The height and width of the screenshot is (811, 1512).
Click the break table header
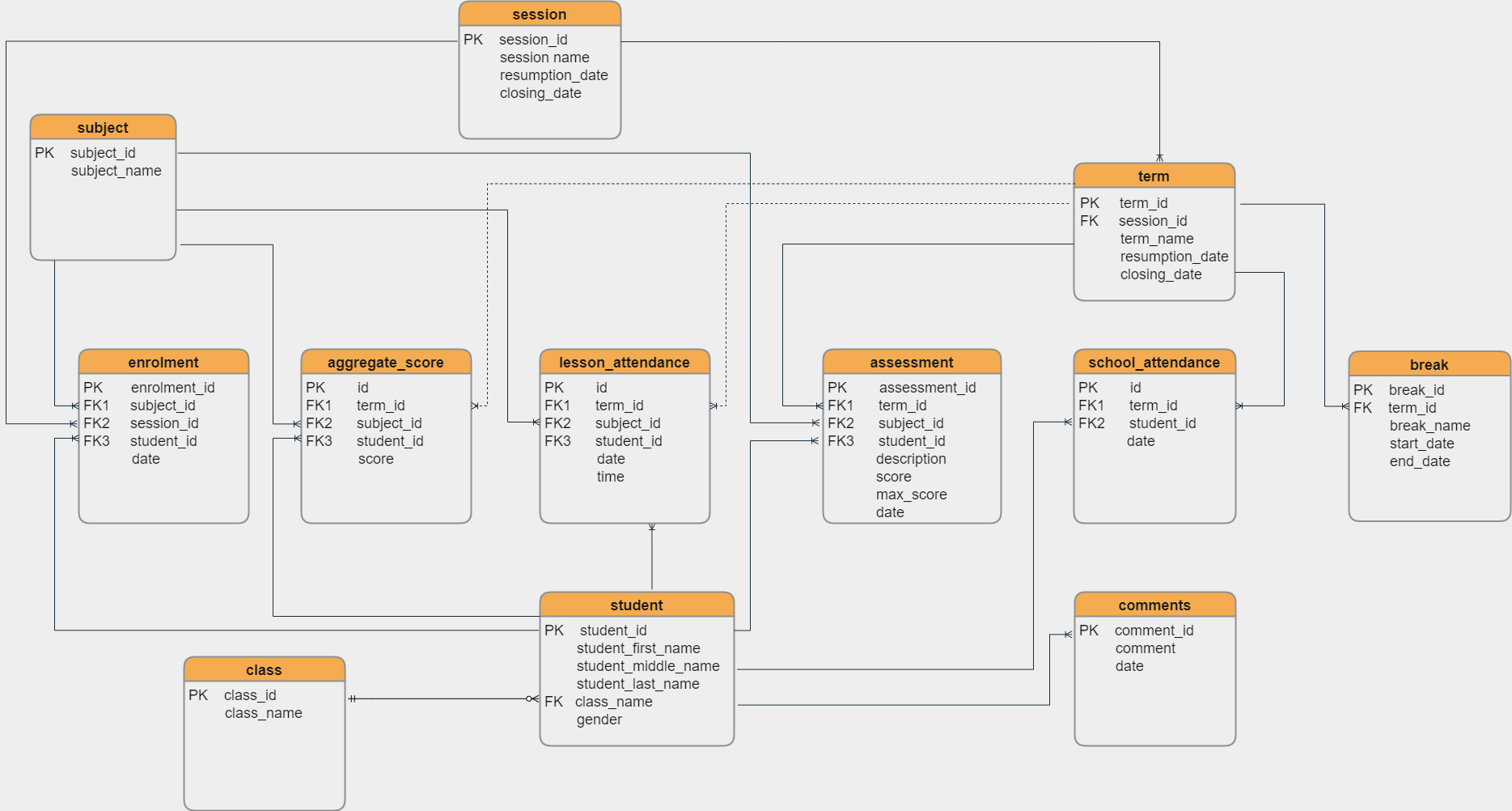point(1429,365)
